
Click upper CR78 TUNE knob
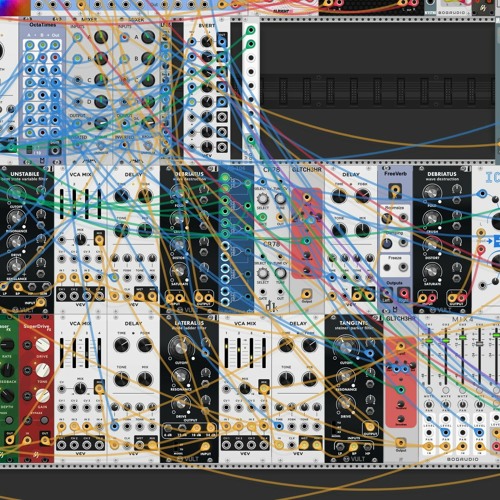coord(280,199)
